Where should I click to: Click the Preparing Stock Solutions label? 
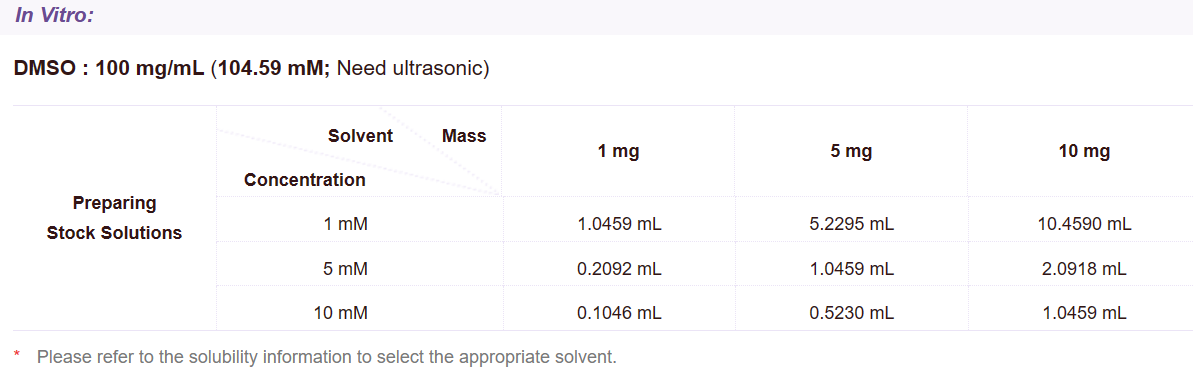coord(115,218)
